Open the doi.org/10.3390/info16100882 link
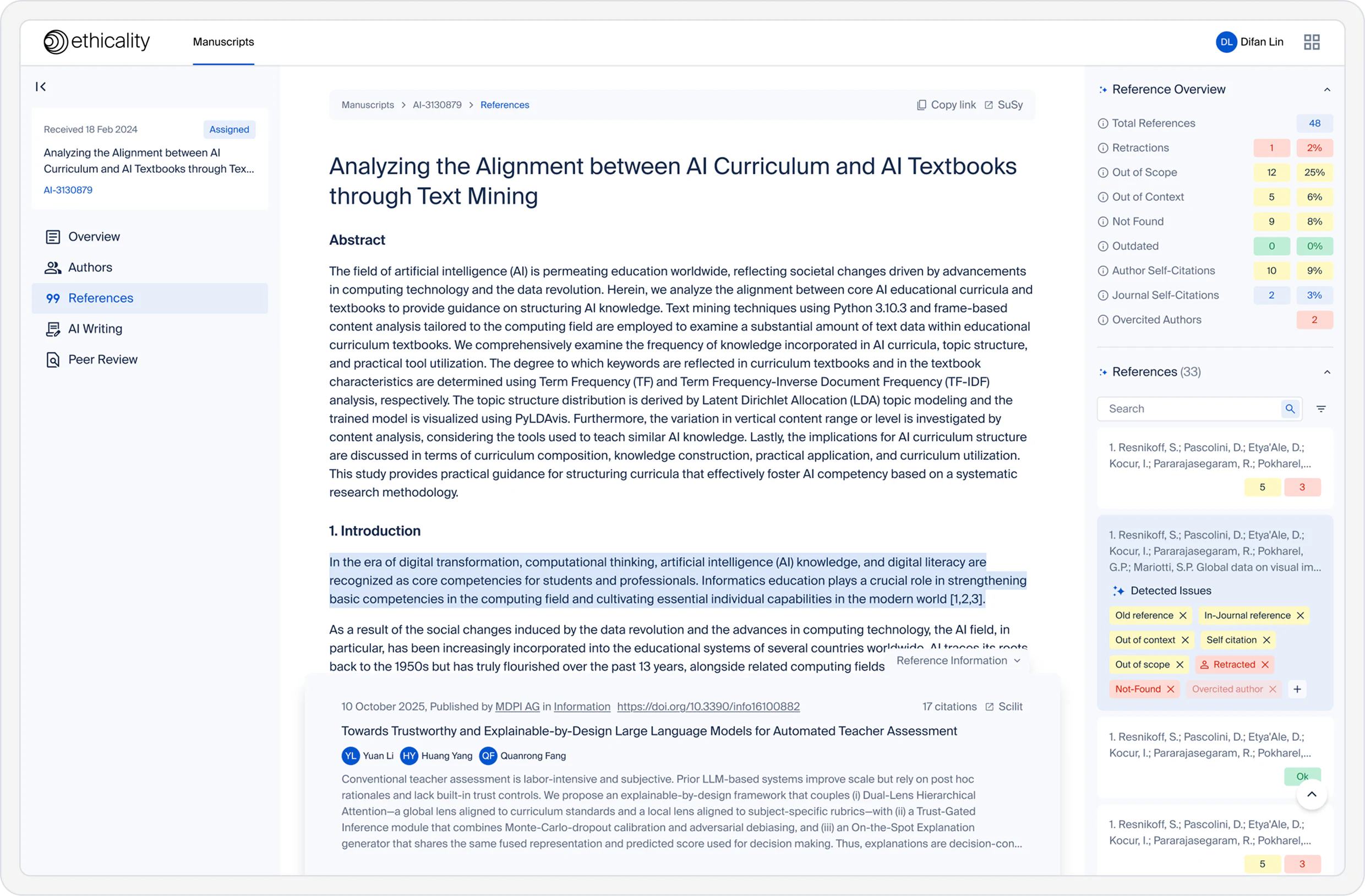This screenshot has width=1365, height=896. click(708, 707)
